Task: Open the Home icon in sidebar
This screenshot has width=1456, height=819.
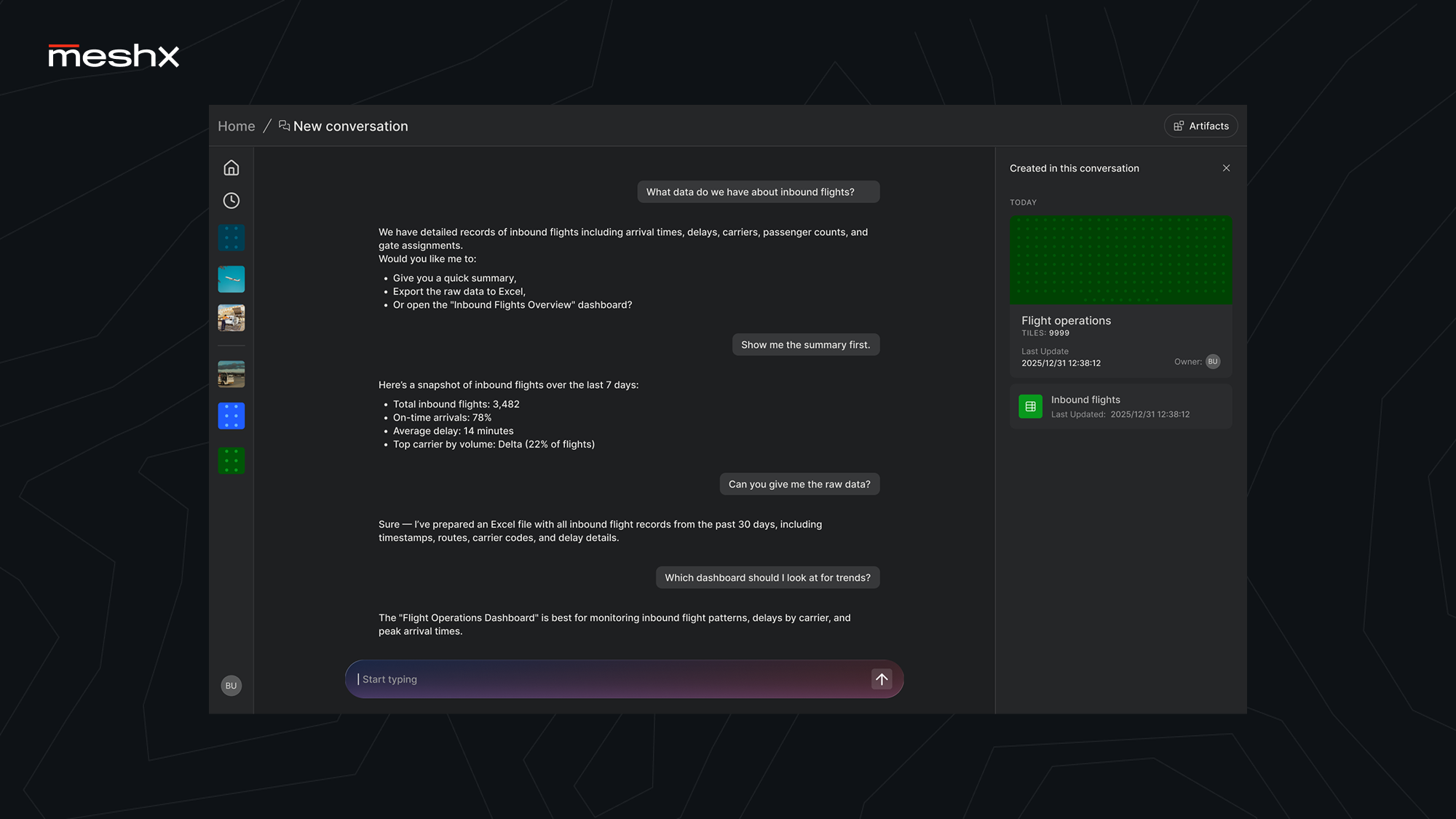Action: (231, 168)
